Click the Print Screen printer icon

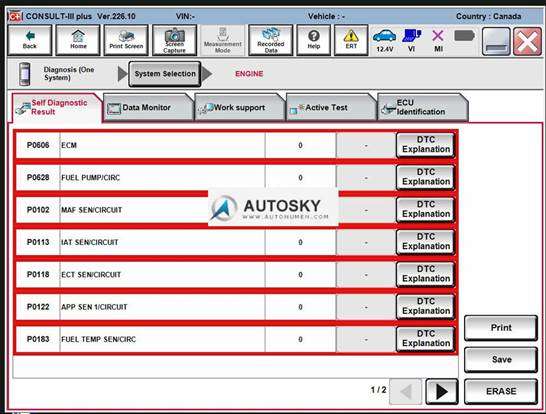(x=126, y=40)
